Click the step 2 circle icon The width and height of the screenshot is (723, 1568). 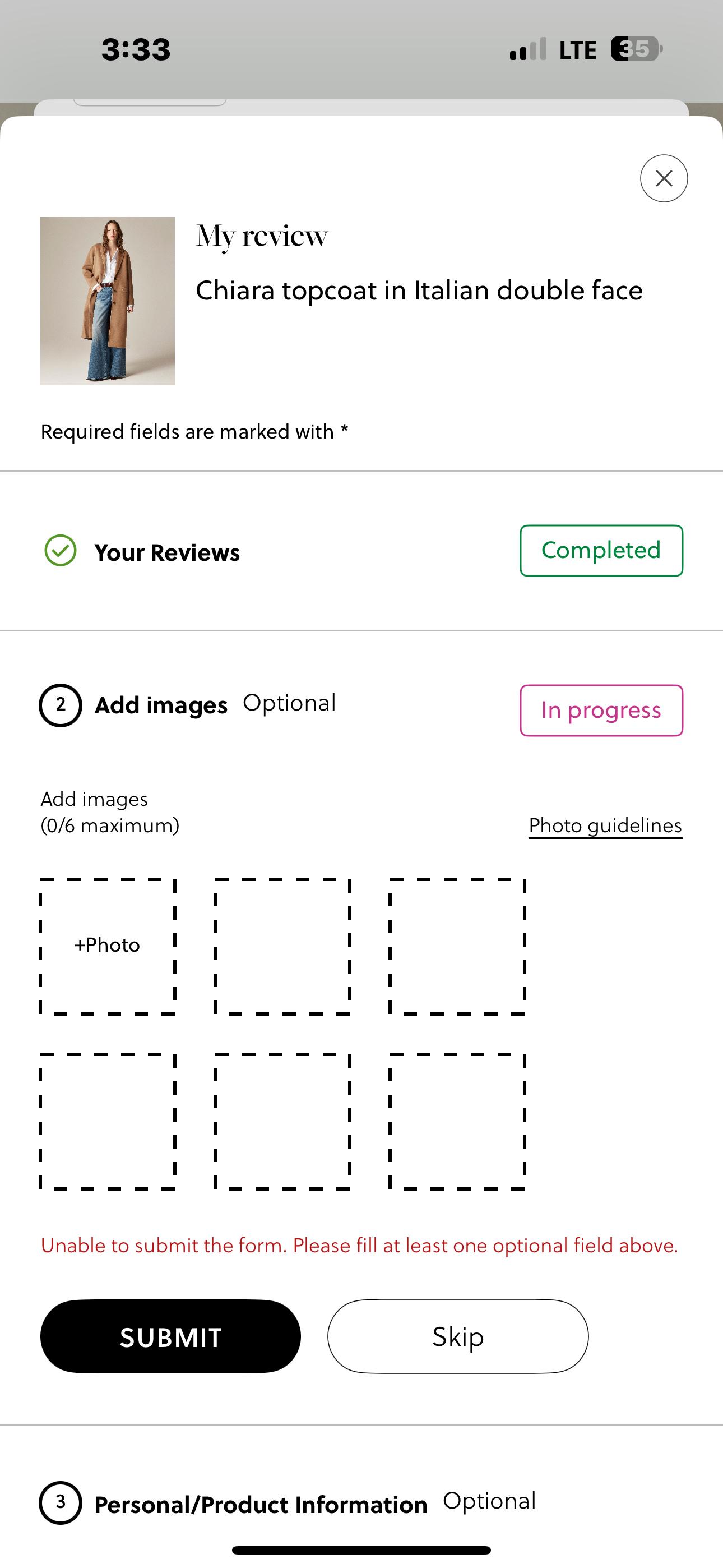click(x=61, y=705)
